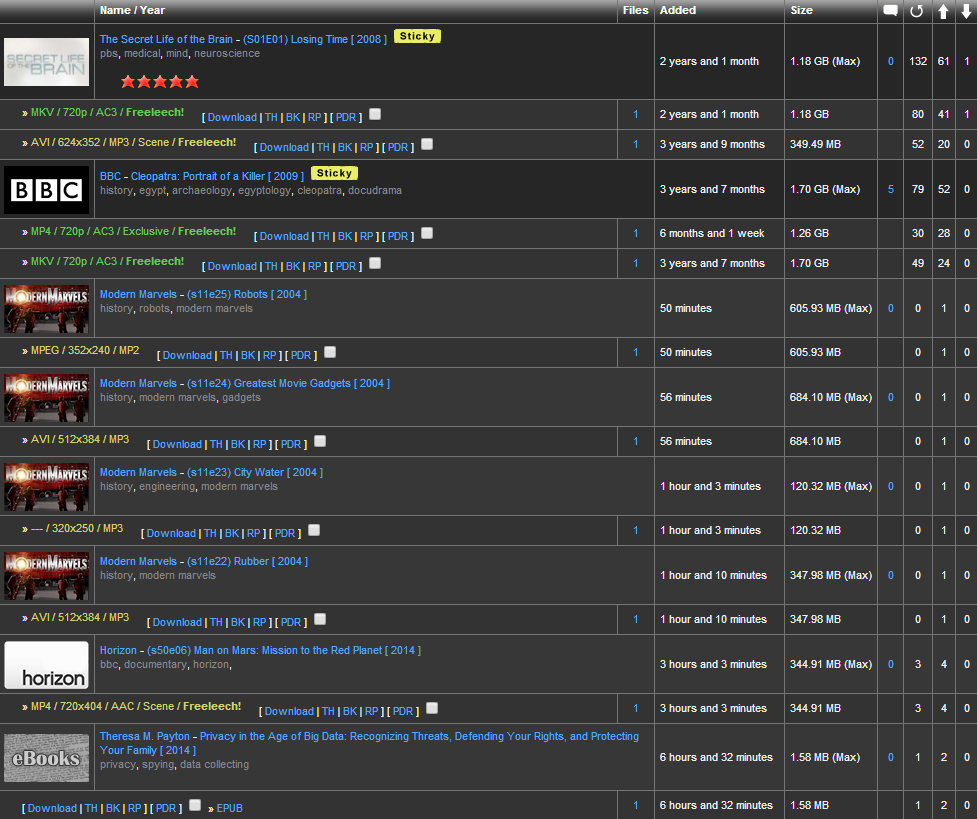The height and width of the screenshot is (819, 977).
Task: Click "6 months and 1 week" added time
Action: click(x=712, y=234)
